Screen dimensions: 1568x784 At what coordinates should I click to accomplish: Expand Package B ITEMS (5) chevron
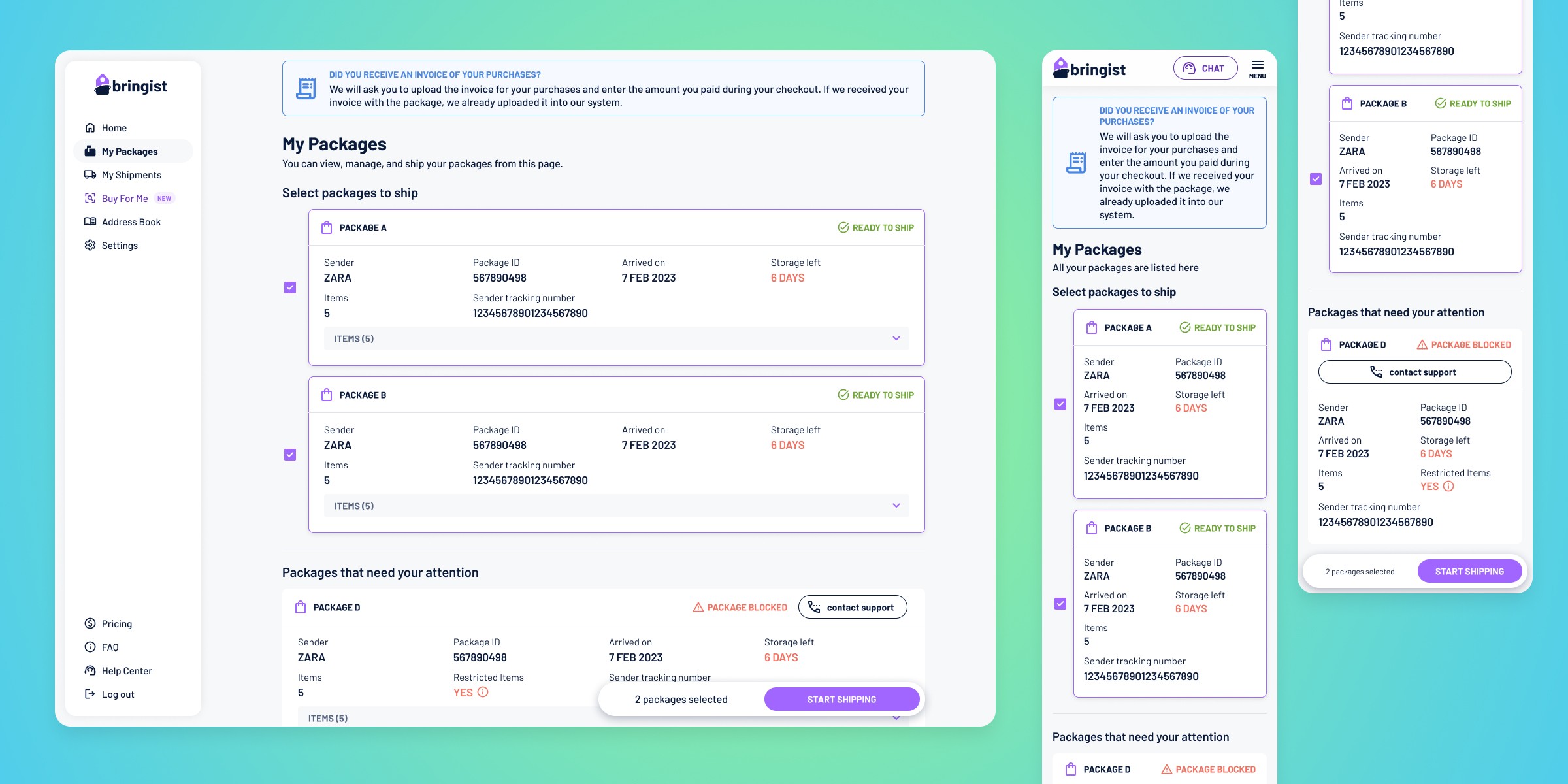click(x=896, y=506)
